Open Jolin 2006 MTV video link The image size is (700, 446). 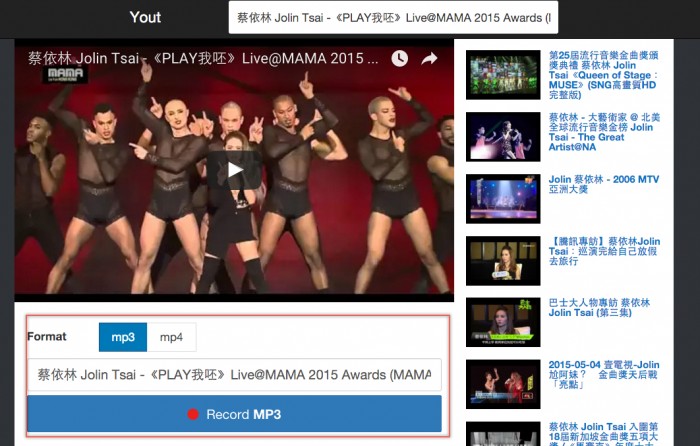click(x=604, y=184)
